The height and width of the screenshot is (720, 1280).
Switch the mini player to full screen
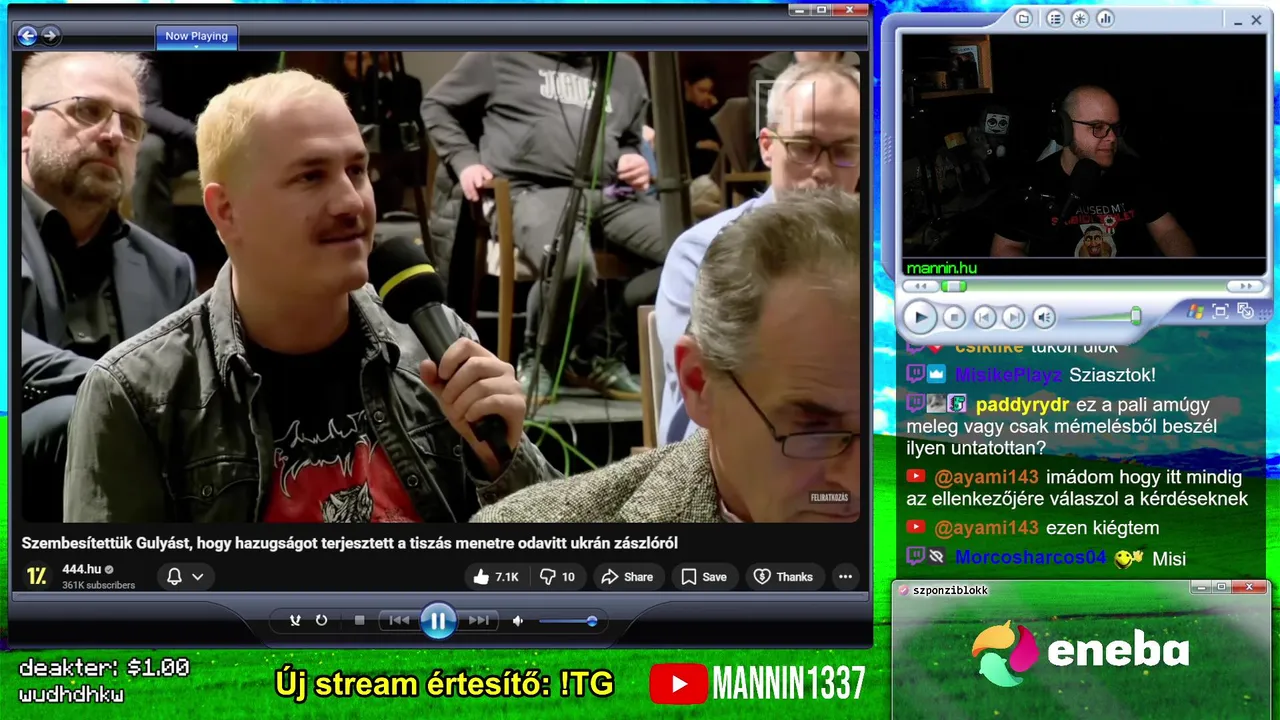1220,311
